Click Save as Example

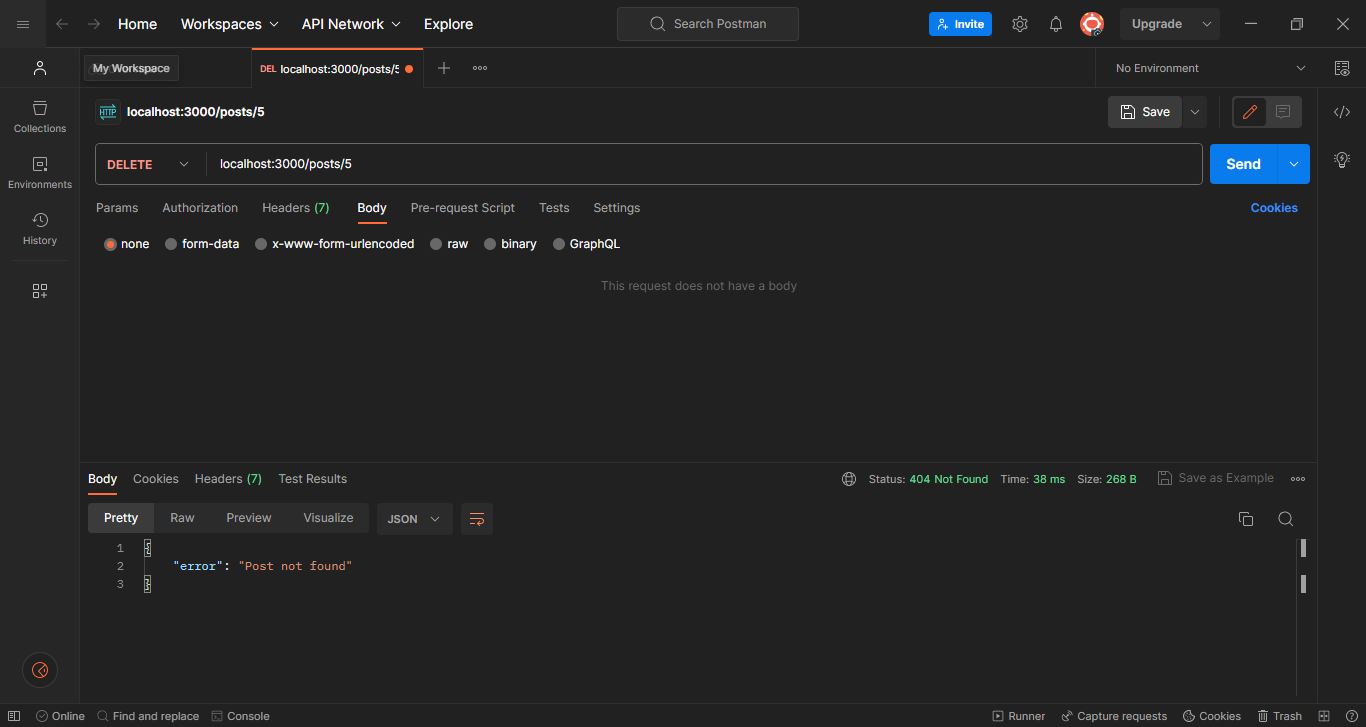coord(1216,478)
